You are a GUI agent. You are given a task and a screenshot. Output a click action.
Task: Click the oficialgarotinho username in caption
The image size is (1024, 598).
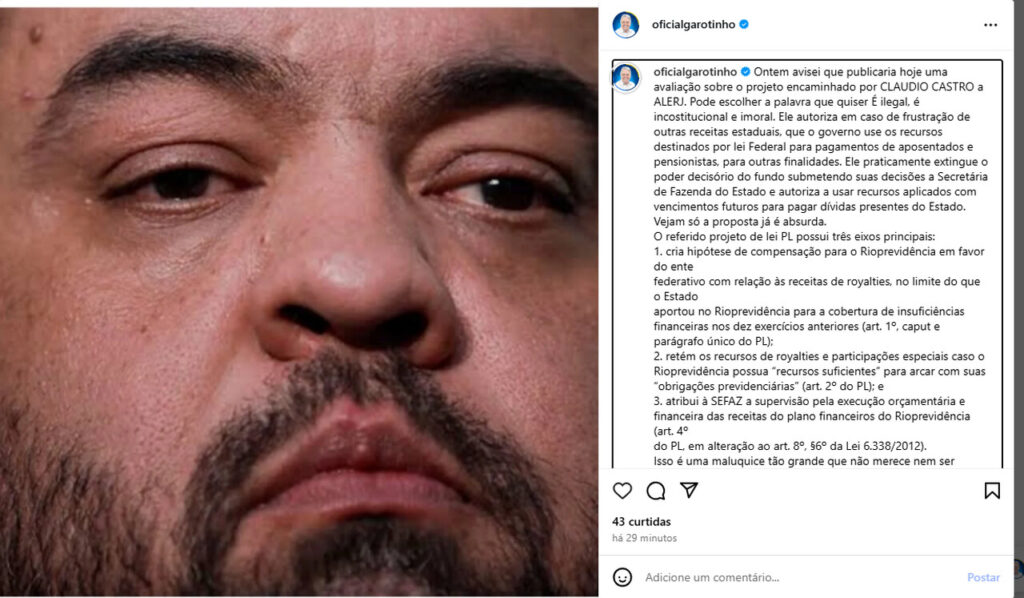click(x=695, y=72)
